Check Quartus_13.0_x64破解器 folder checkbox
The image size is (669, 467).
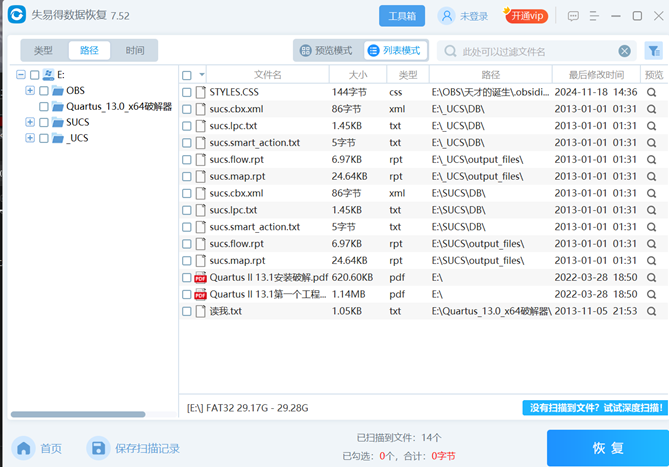pyautogui.click(x=44, y=107)
